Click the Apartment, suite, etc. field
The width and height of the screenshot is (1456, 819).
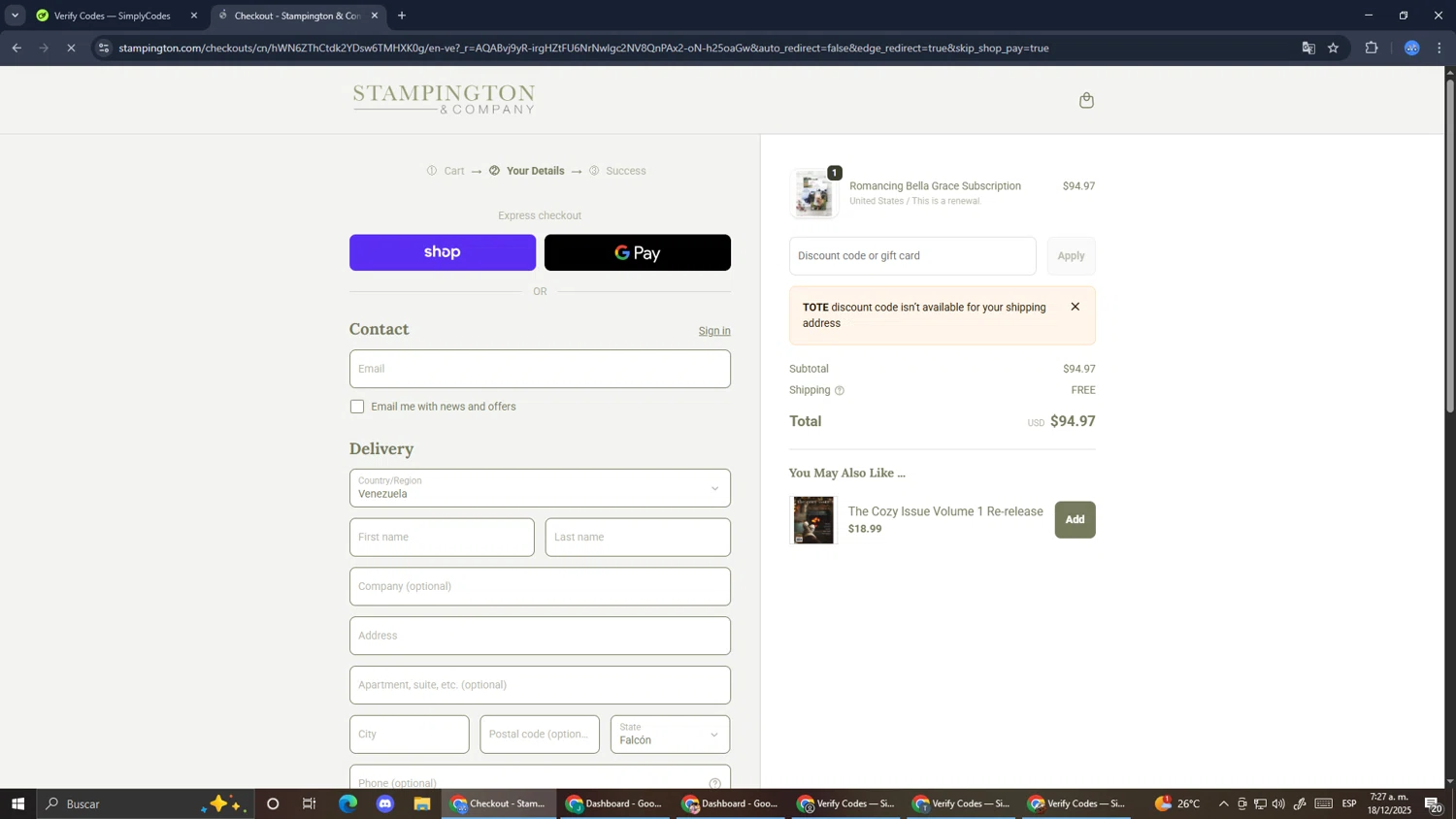coord(540,686)
